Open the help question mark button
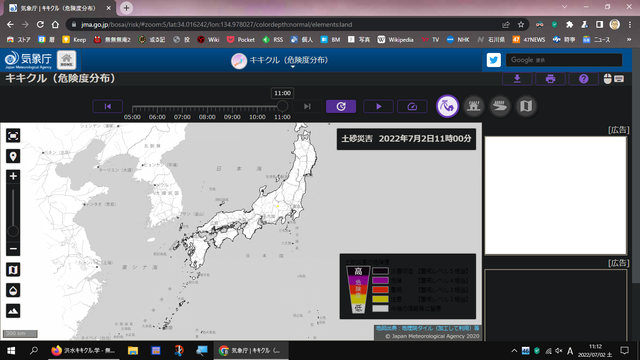The width and height of the screenshot is (640, 360). coord(584,78)
